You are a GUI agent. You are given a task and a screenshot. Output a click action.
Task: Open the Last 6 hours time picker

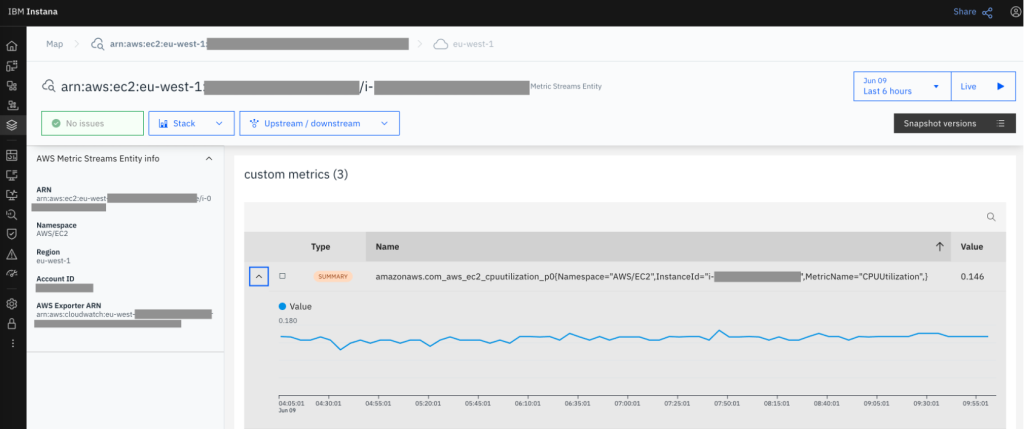point(902,86)
